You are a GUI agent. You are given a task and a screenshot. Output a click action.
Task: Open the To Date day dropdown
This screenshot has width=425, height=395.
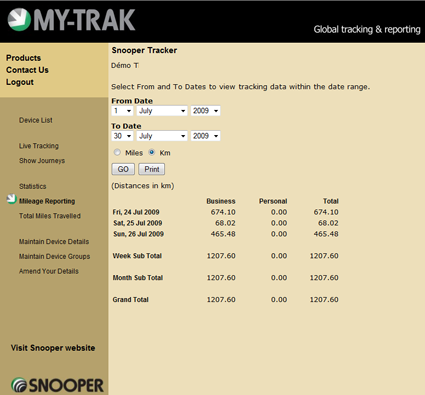tap(122, 136)
